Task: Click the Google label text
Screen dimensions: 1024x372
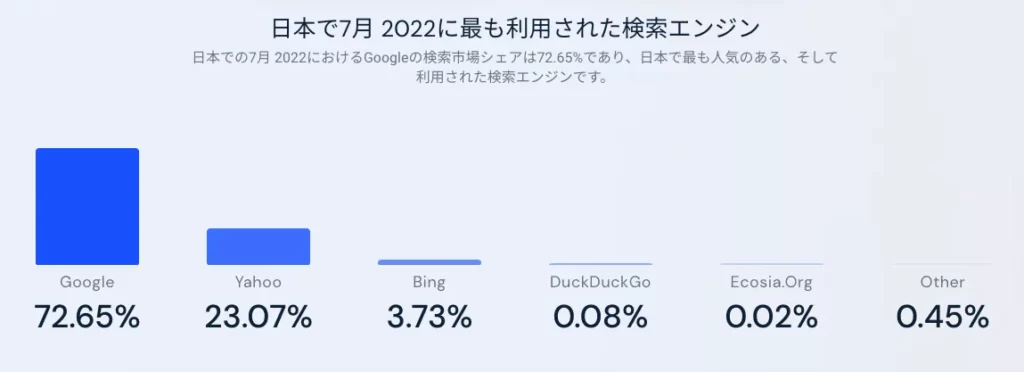Action: (87, 283)
